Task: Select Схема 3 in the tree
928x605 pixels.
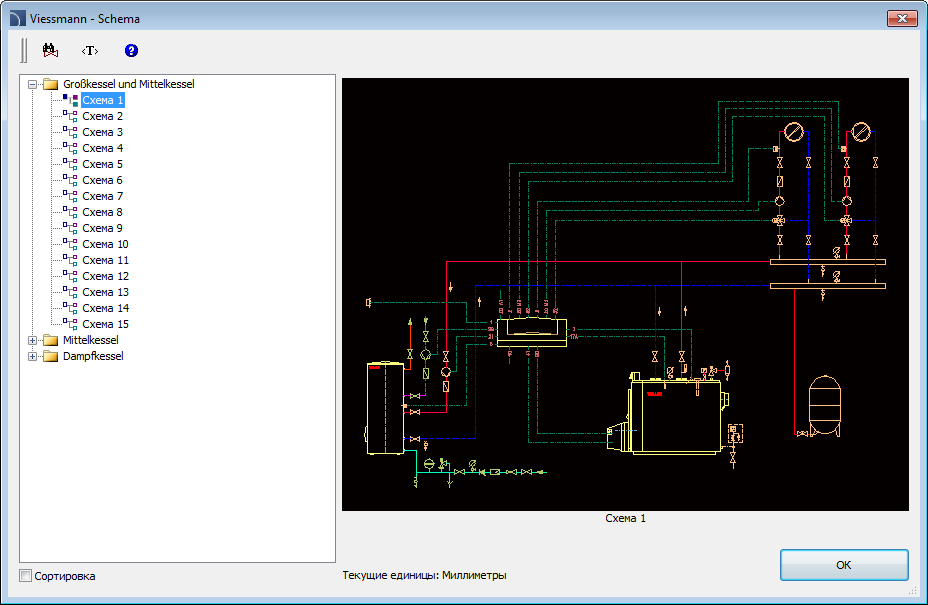Action: coord(102,132)
